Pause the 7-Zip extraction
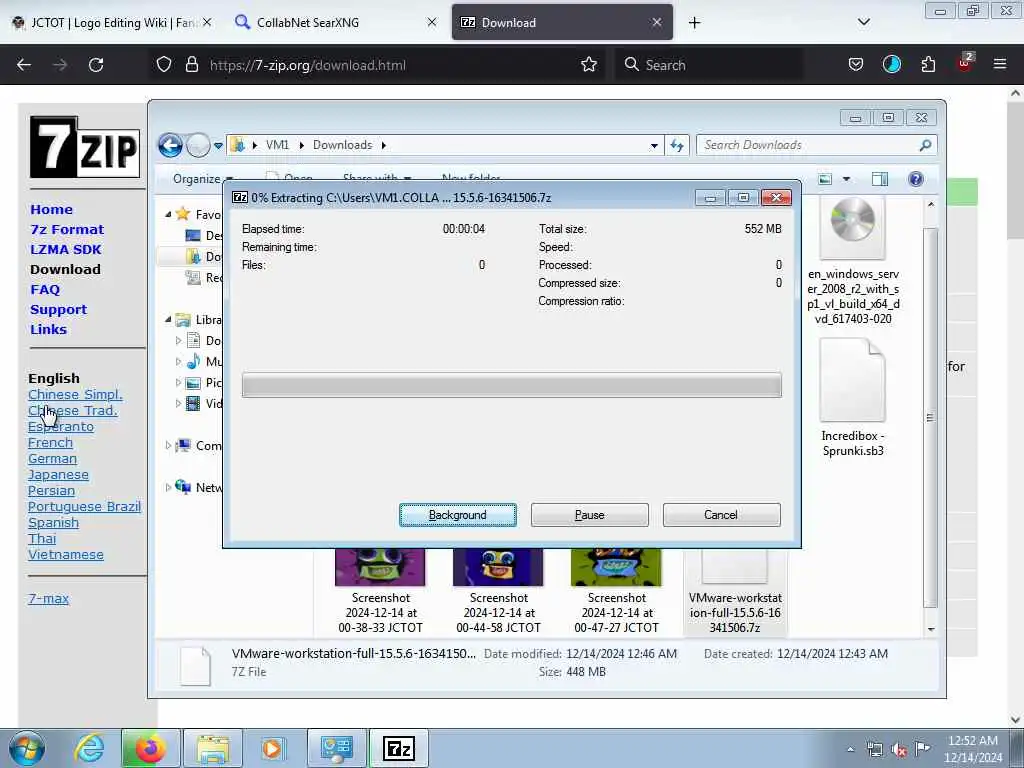The image size is (1024, 768). (x=590, y=515)
